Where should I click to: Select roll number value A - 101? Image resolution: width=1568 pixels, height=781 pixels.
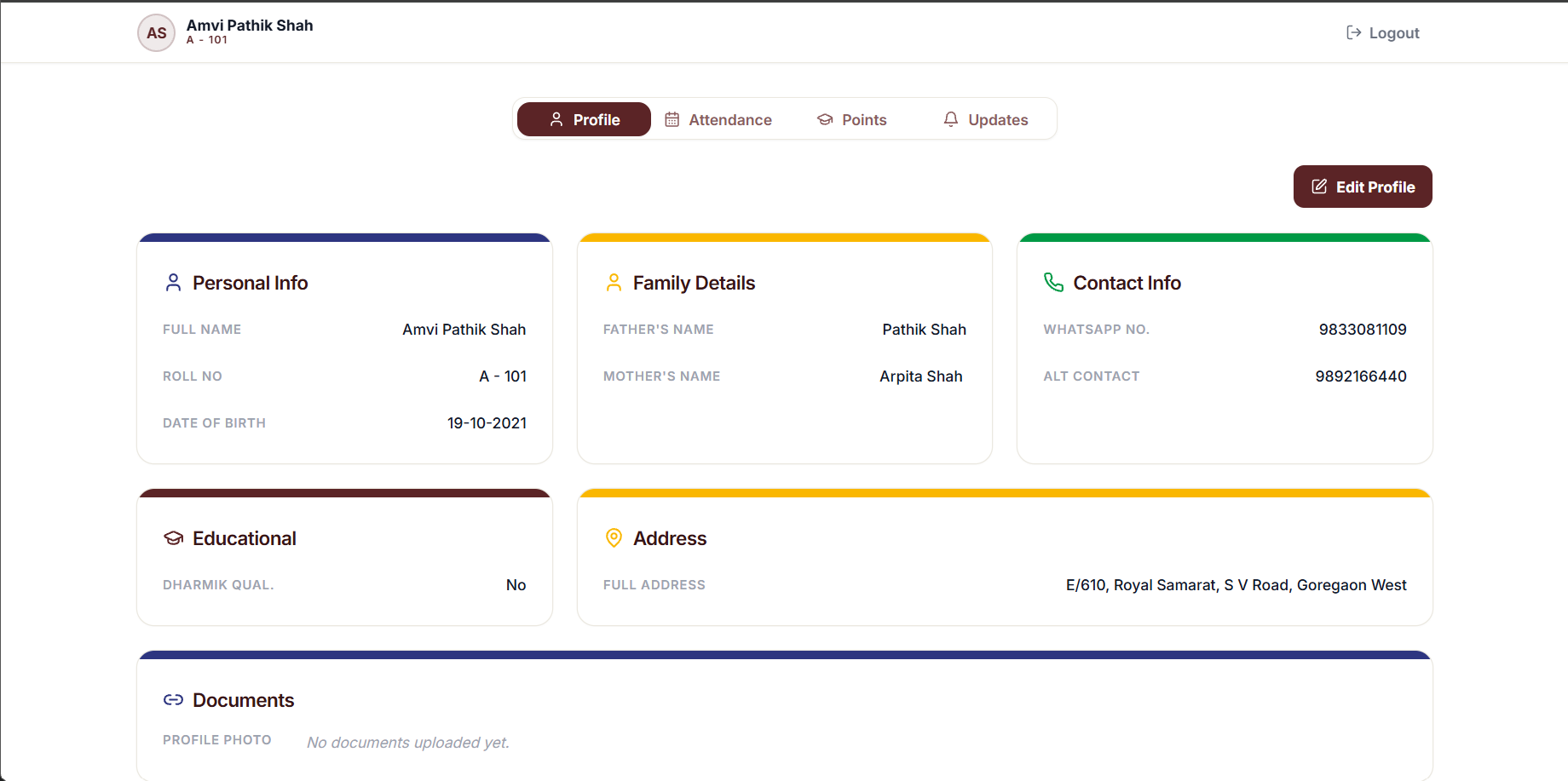503,376
